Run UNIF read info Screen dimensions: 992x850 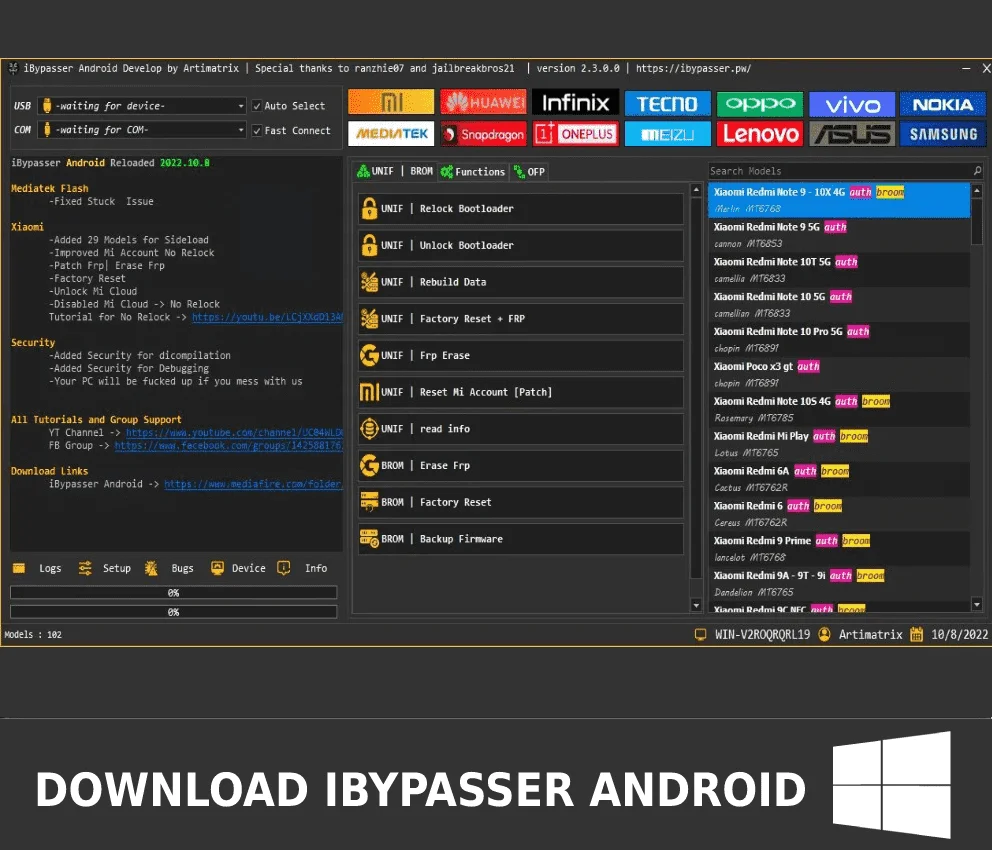[x=521, y=429]
